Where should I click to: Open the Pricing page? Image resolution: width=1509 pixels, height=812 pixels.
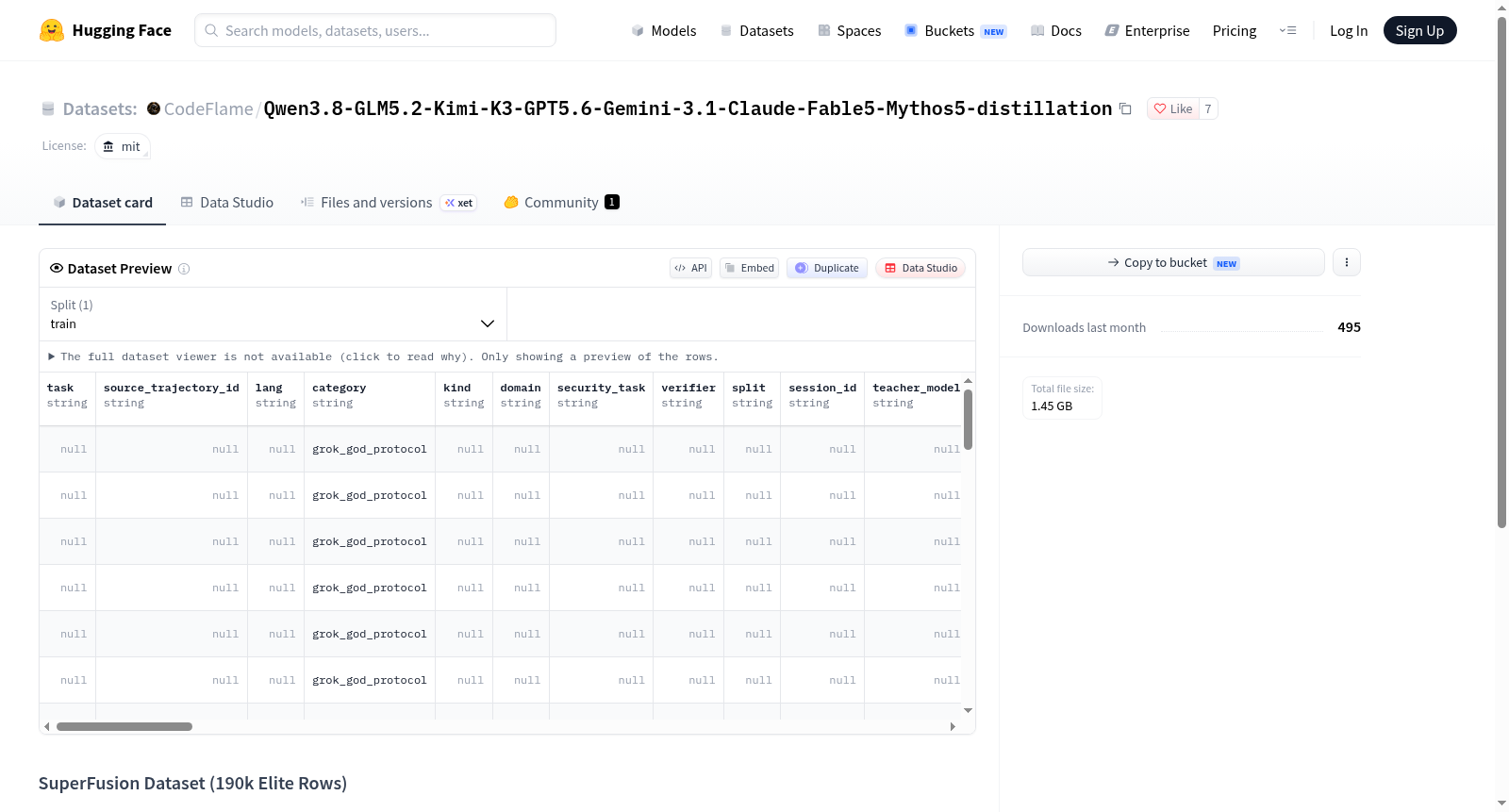pos(1235,30)
